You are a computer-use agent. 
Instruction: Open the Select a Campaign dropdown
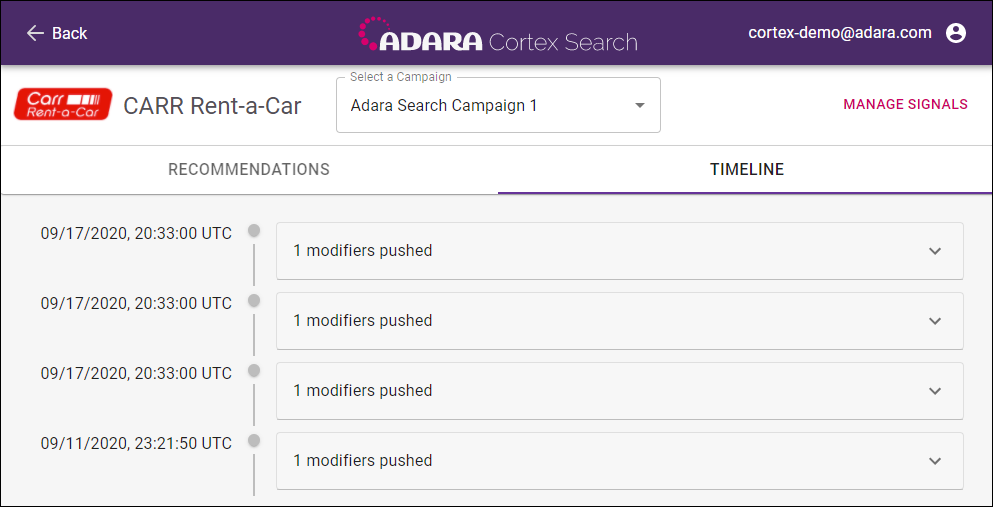pos(498,106)
